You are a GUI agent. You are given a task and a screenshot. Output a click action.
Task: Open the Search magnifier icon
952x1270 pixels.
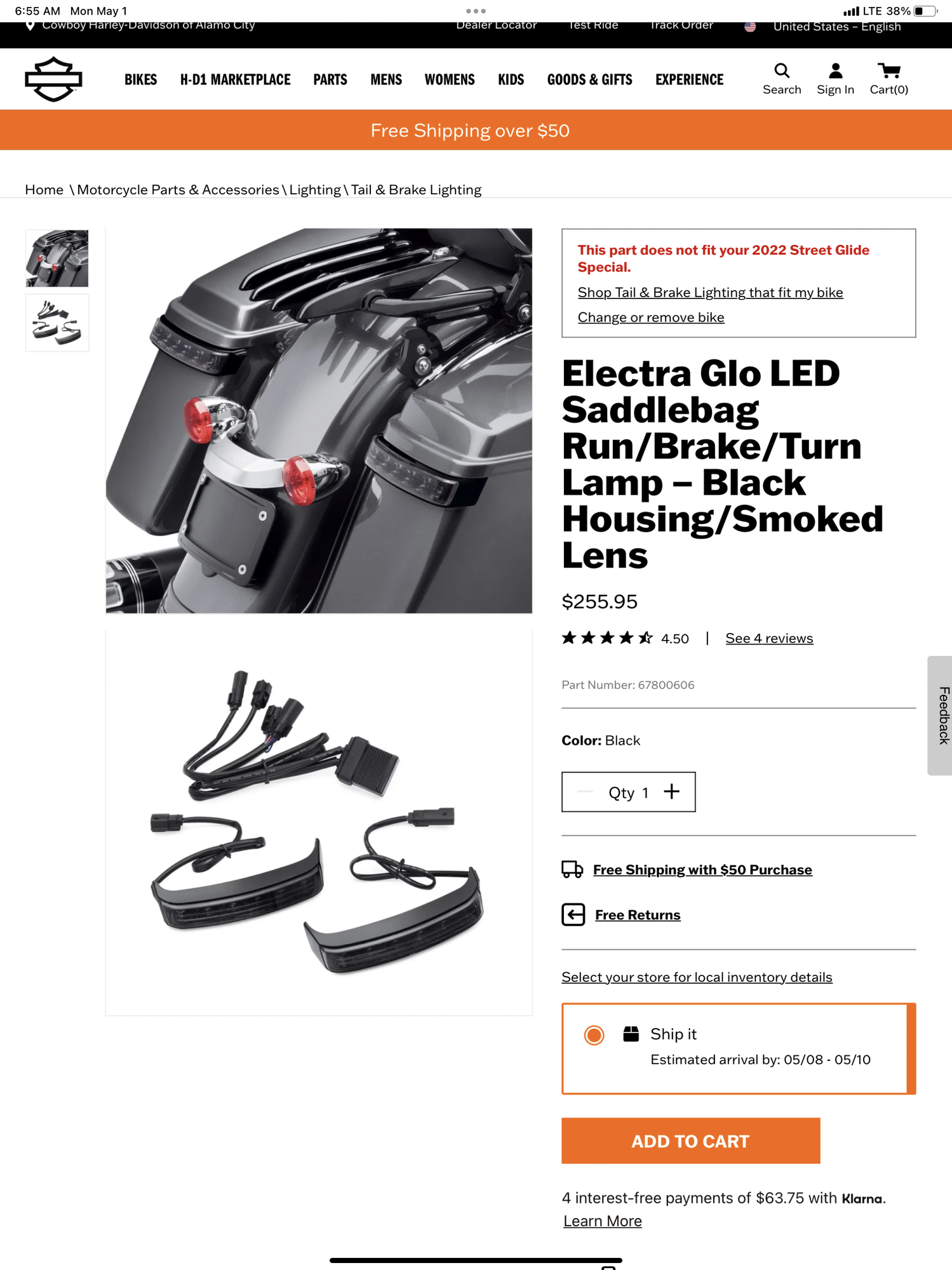coord(782,70)
